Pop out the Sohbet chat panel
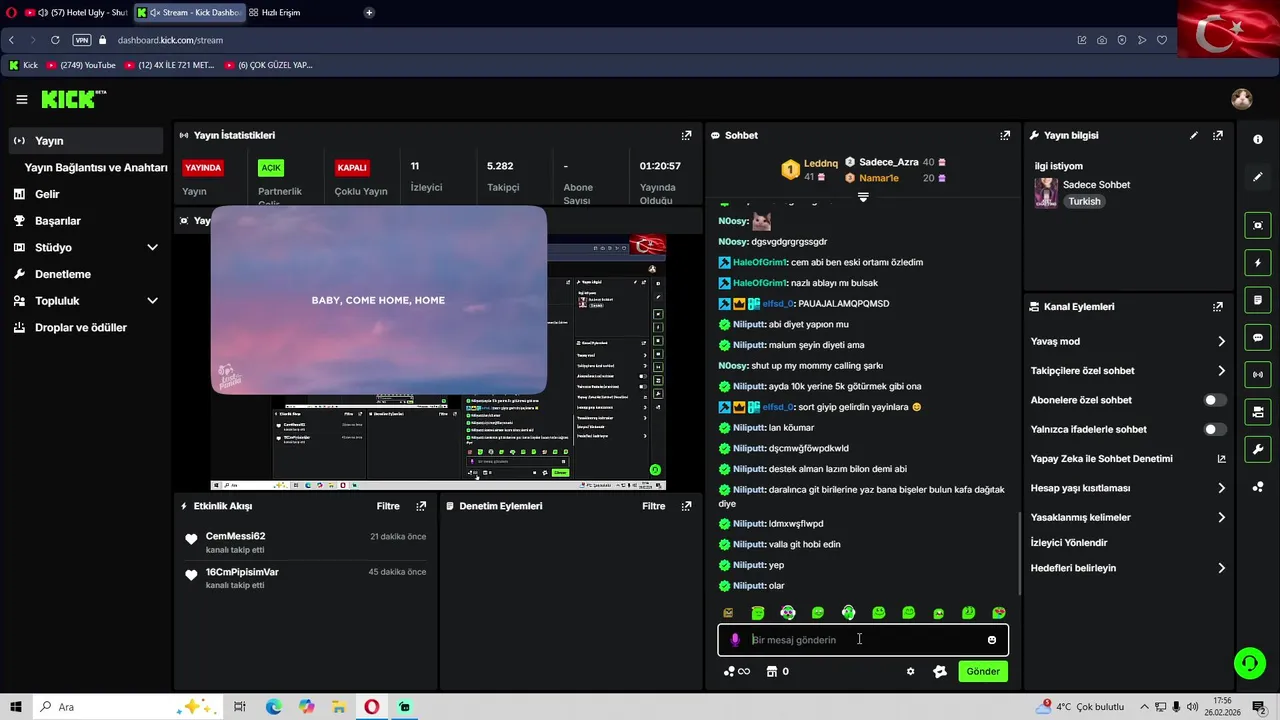The image size is (1280, 720). point(1005,135)
